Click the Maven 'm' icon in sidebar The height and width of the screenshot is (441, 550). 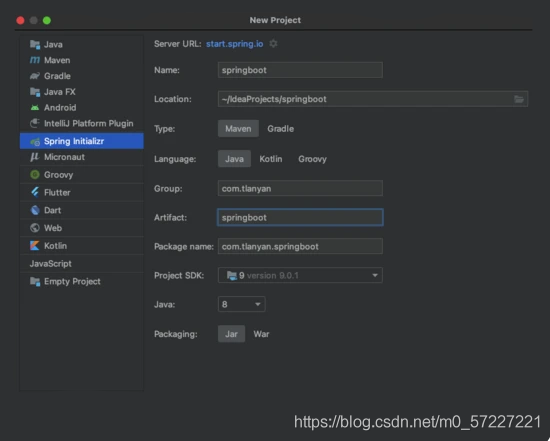[x=35, y=60]
